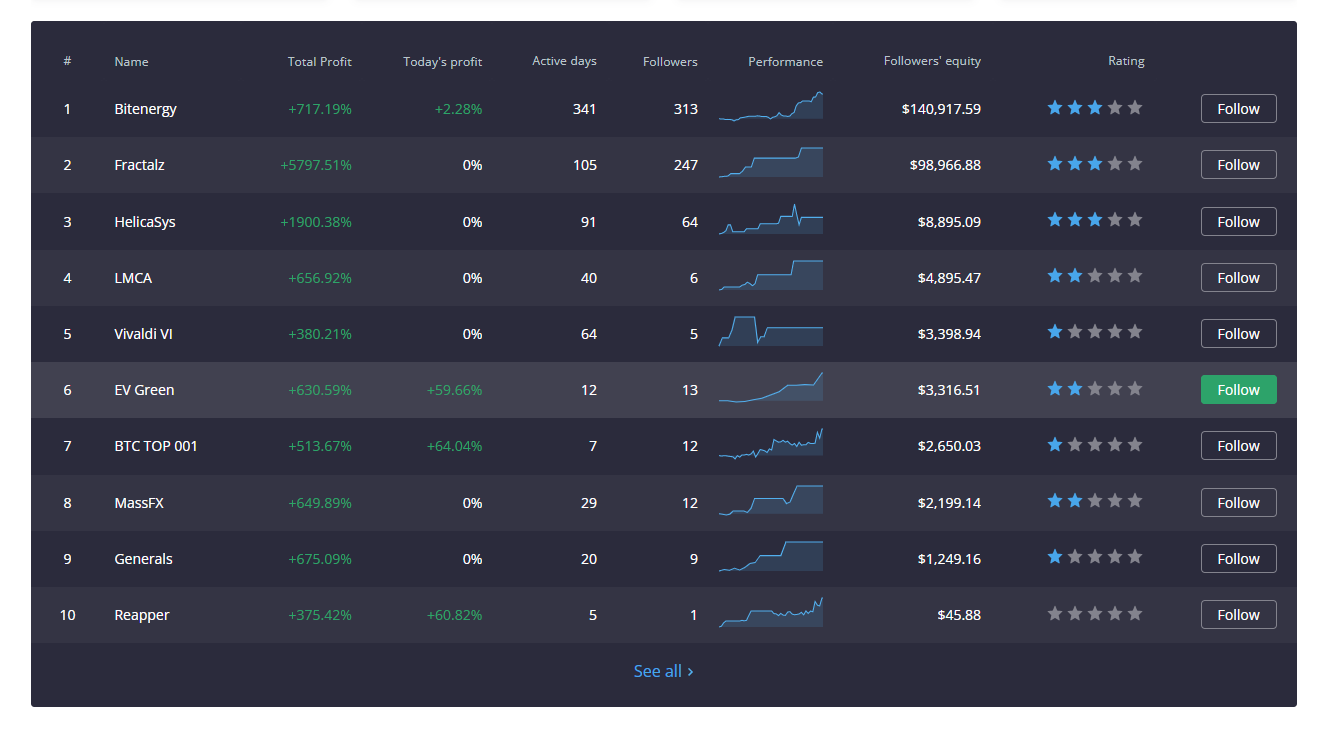
Task: Click LMCA star rating
Action: (1095, 276)
